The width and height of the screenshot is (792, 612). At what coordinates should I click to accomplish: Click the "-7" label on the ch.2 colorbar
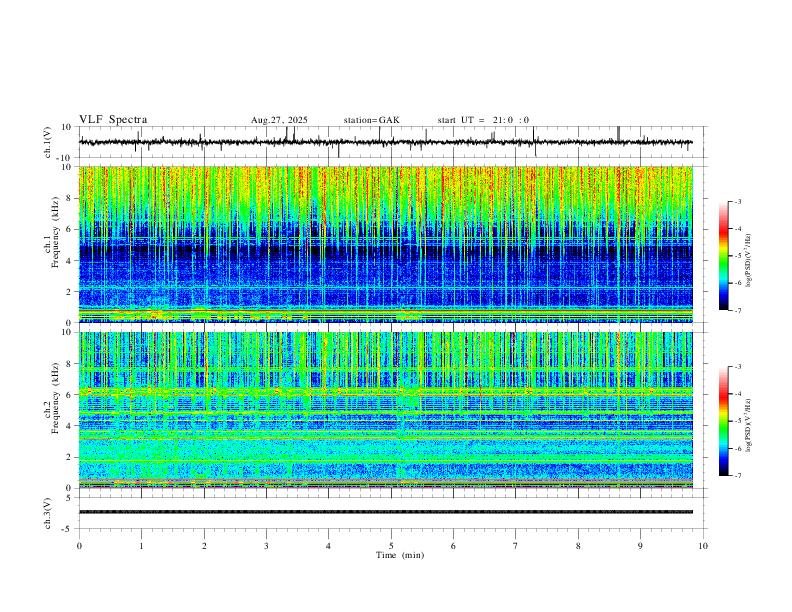(x=737, y=475)
